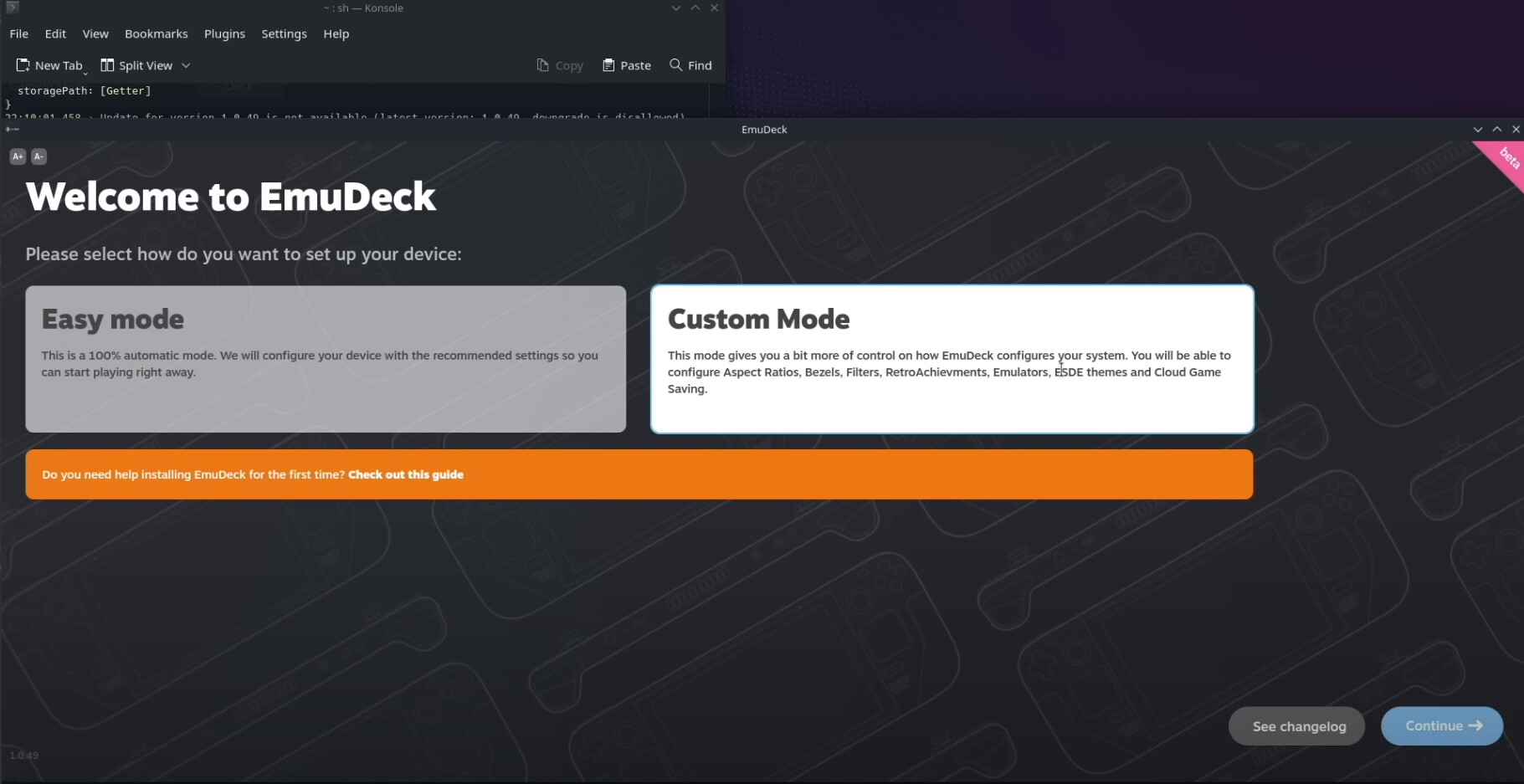Viewport: 1524px width, 784px height.
Task: Increase font size with A+ button
Action: [18, 156]
